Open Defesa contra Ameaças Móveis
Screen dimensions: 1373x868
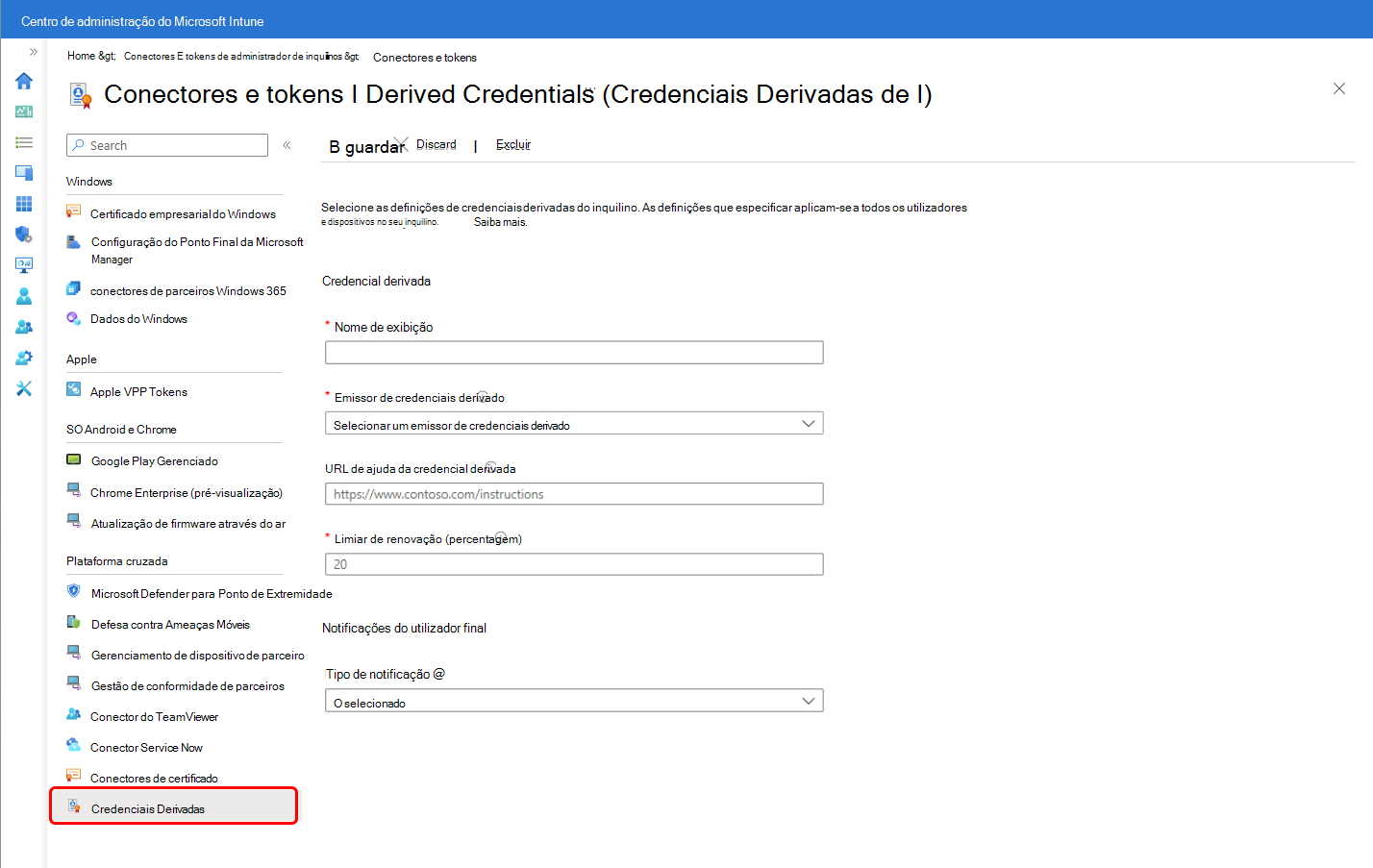[x=170, y=624]
